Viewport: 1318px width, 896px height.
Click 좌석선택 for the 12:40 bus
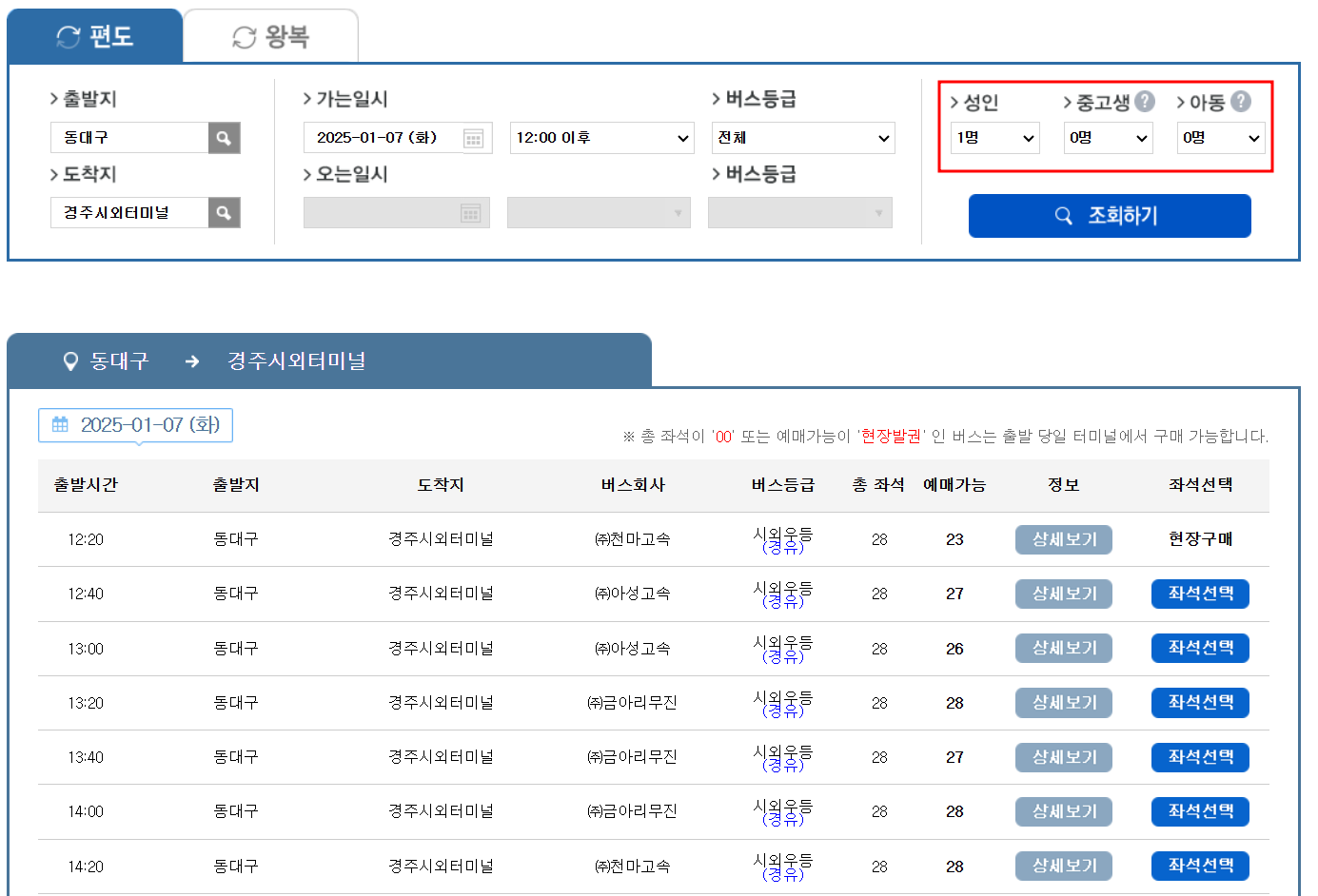click(1200, 594)
